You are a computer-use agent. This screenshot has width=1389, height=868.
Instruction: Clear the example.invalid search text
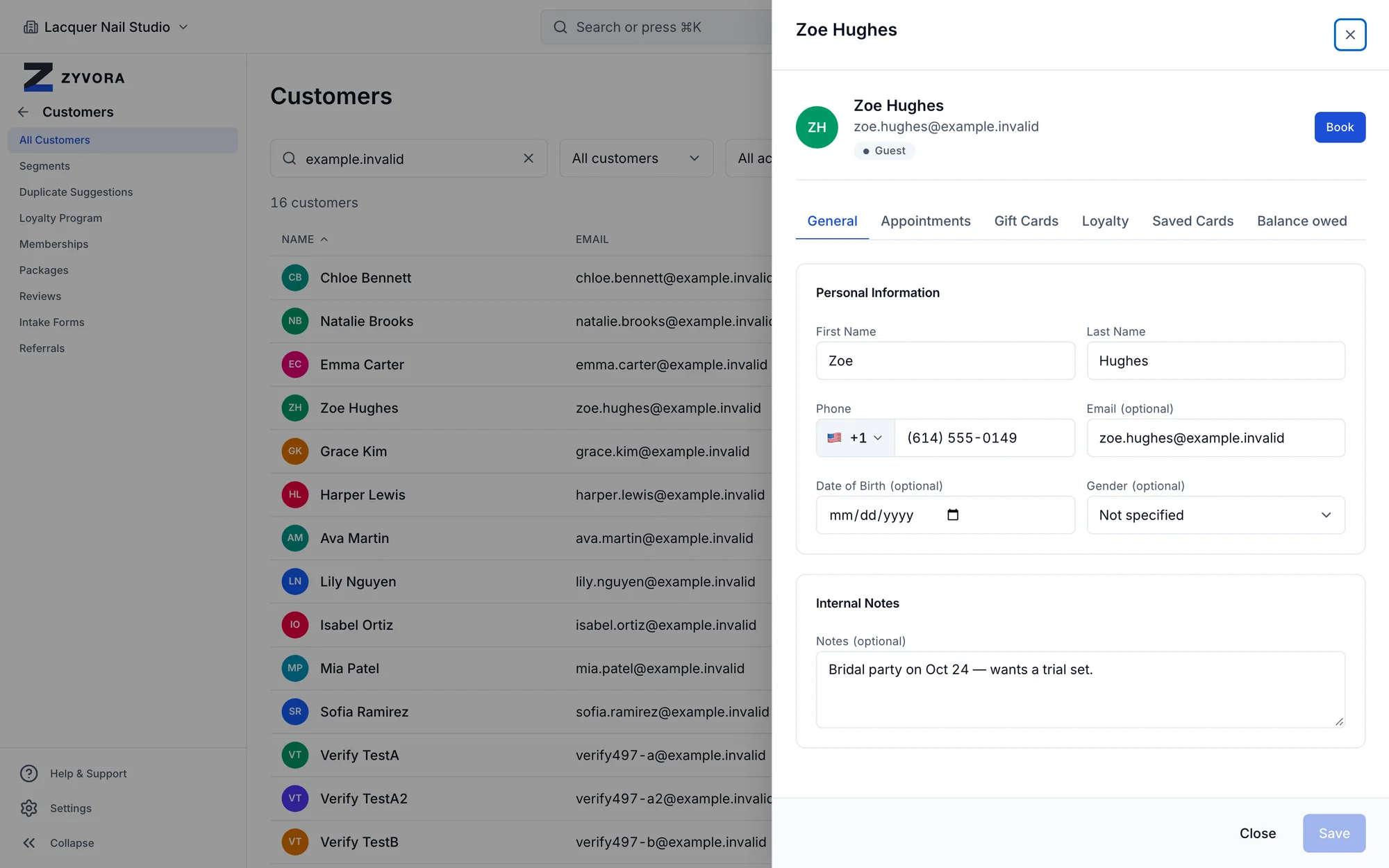tap(529, 158)
